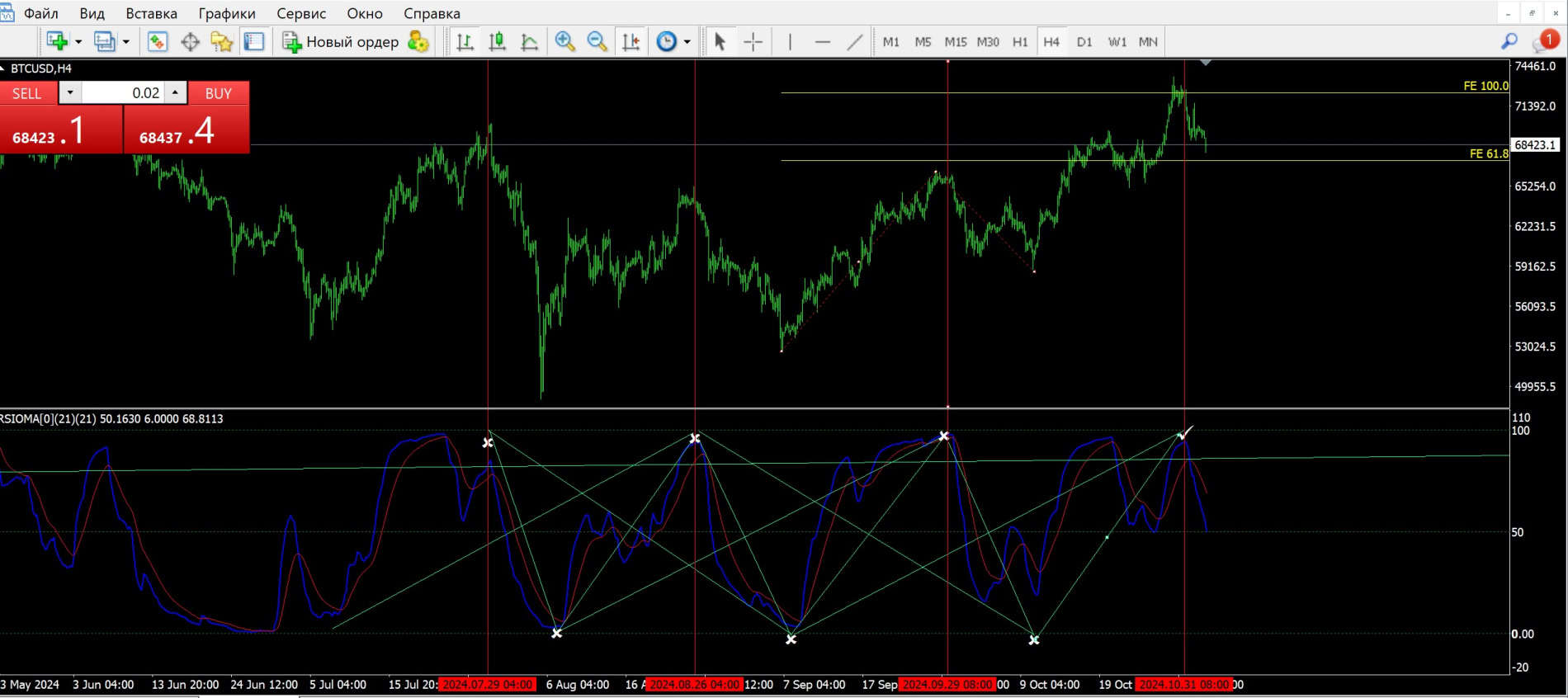Toggle the Terminal panel icon

[x=253, y=41]
